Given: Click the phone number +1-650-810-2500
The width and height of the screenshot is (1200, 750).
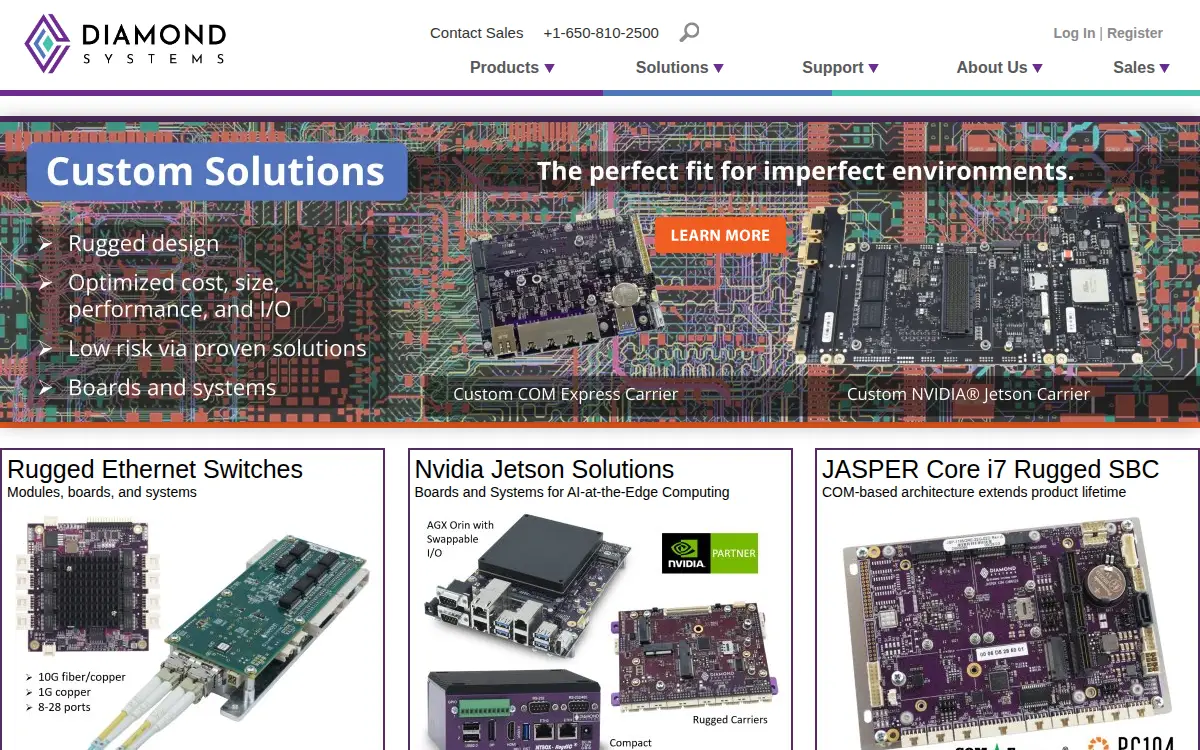Looking at the screenshot, I should tap(601, 33).
